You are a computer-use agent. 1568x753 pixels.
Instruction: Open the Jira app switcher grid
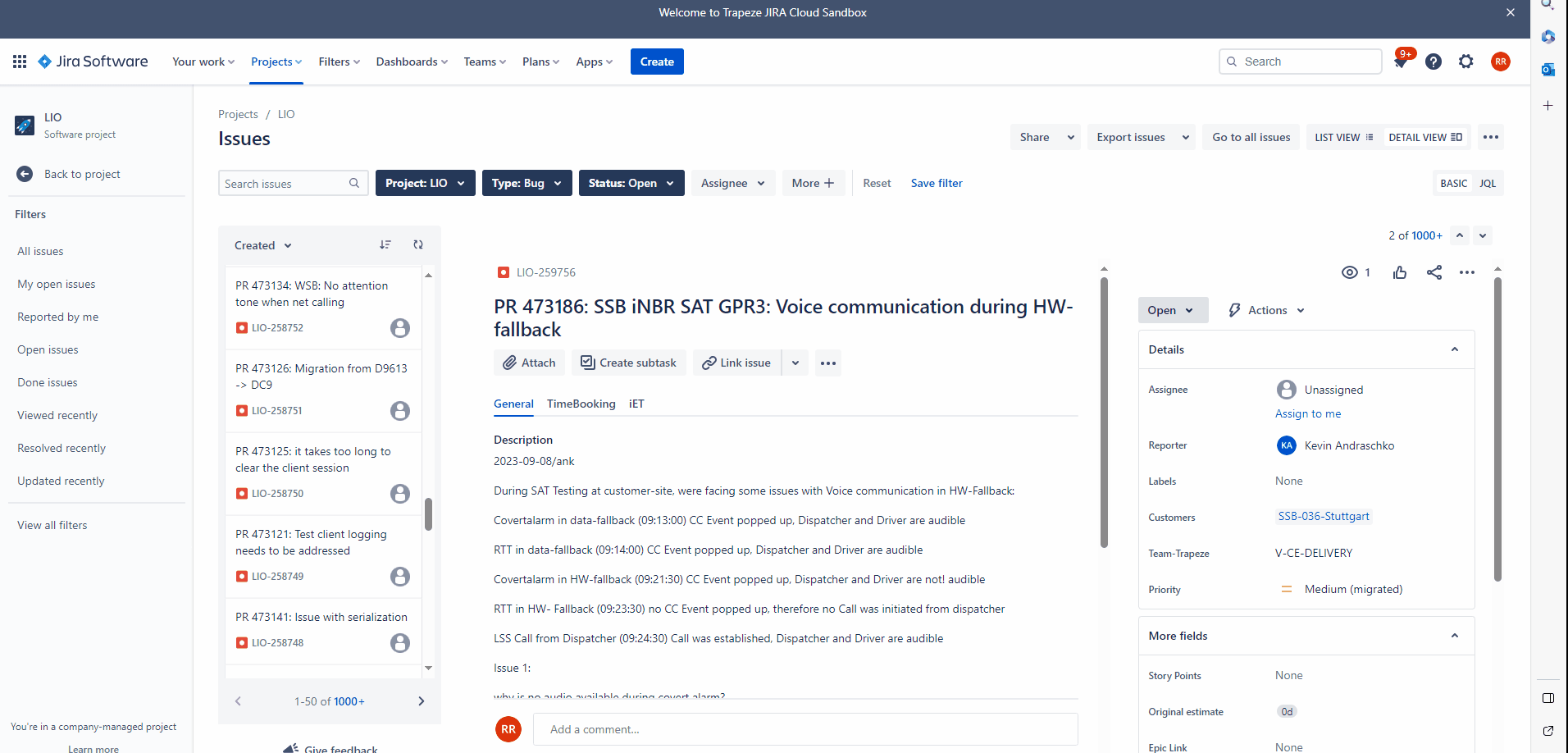point(19,62)
